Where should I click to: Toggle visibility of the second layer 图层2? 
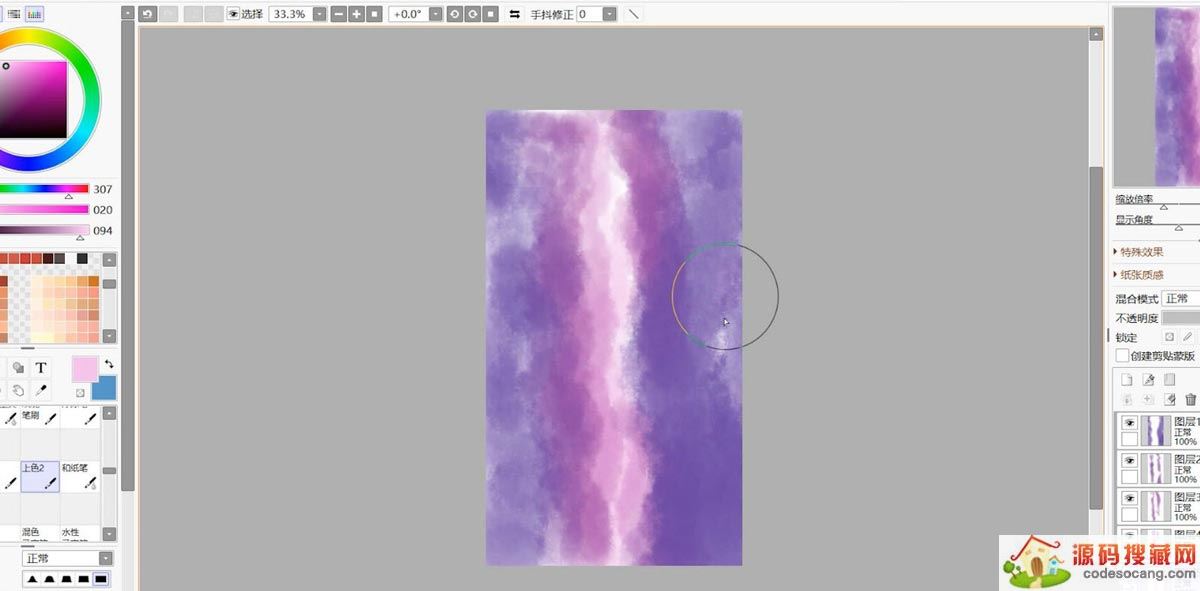tap(1129, 461)
